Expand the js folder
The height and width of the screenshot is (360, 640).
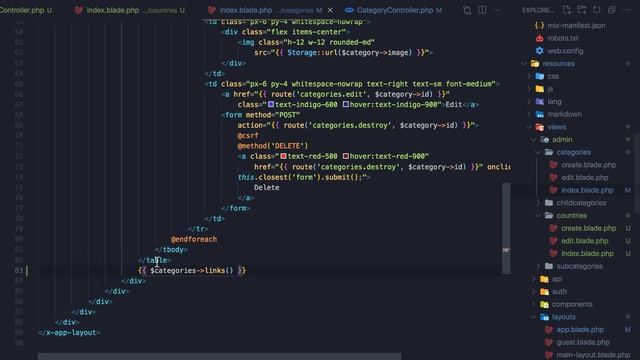click(x=550, y=89)
